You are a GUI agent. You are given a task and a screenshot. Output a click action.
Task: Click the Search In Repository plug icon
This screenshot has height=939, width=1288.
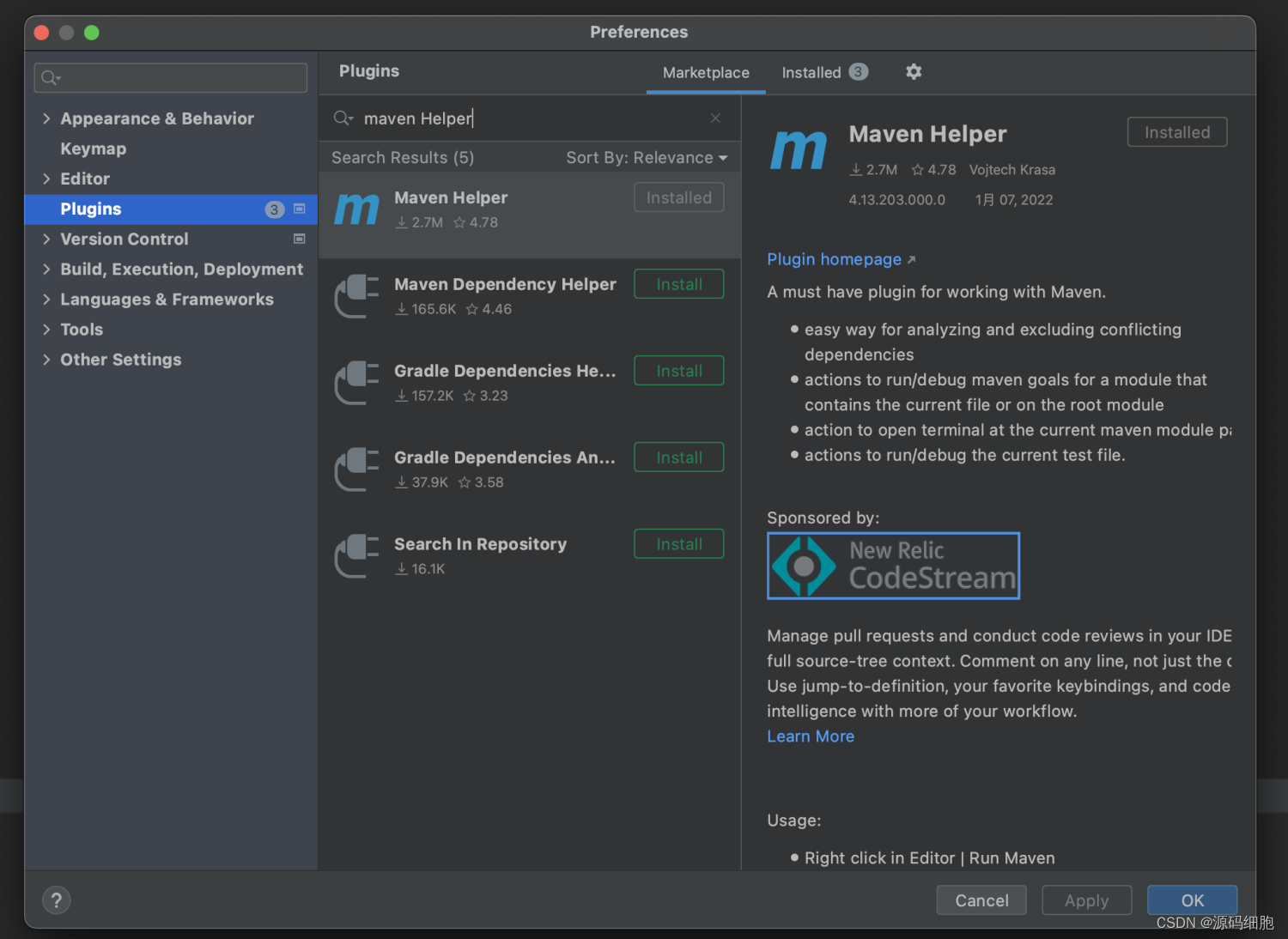click(x=356, y=556)
